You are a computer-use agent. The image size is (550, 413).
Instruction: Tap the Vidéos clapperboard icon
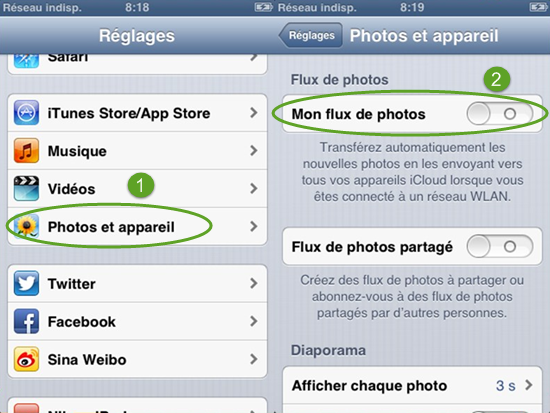tap(26, 189)
